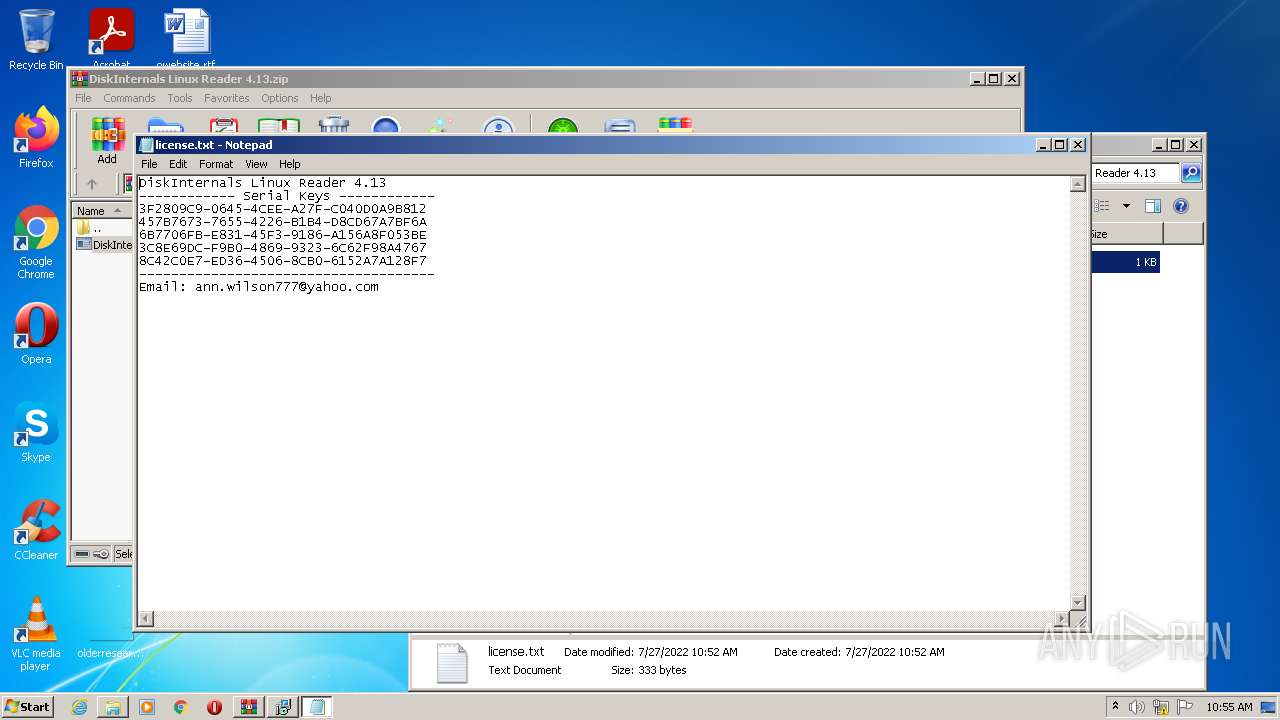This screenshot has width=1280, height=720.
Task: Click the Find icon in WinRAR toolbar
Action: click(386, 126)
